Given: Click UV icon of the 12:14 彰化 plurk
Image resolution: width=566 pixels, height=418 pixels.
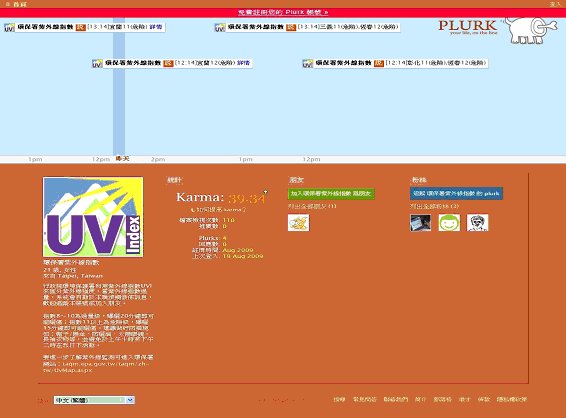Looking at the screenshot, I should tap(308, 64).
